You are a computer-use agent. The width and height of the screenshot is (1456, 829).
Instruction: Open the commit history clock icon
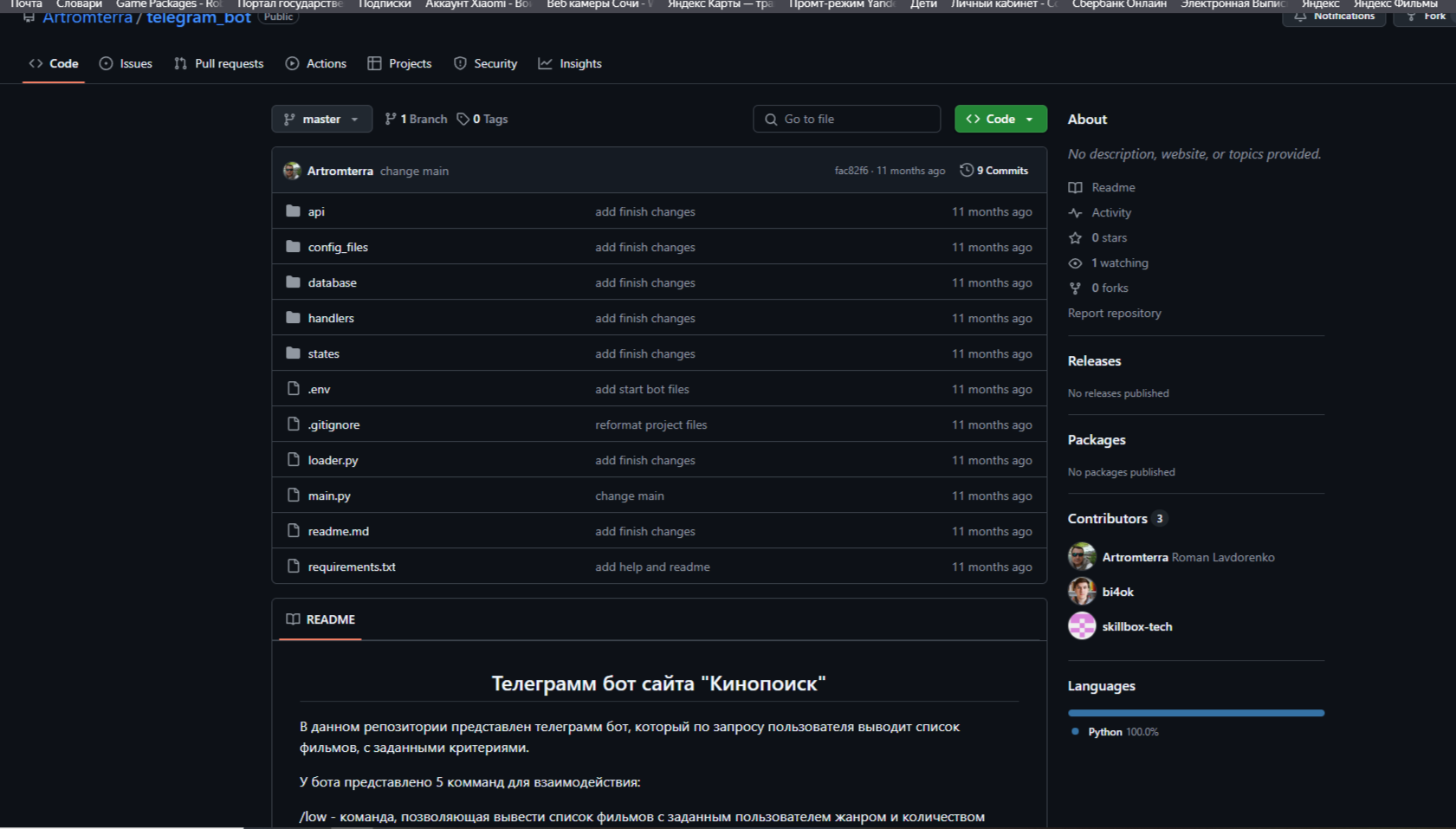[967, 171]
